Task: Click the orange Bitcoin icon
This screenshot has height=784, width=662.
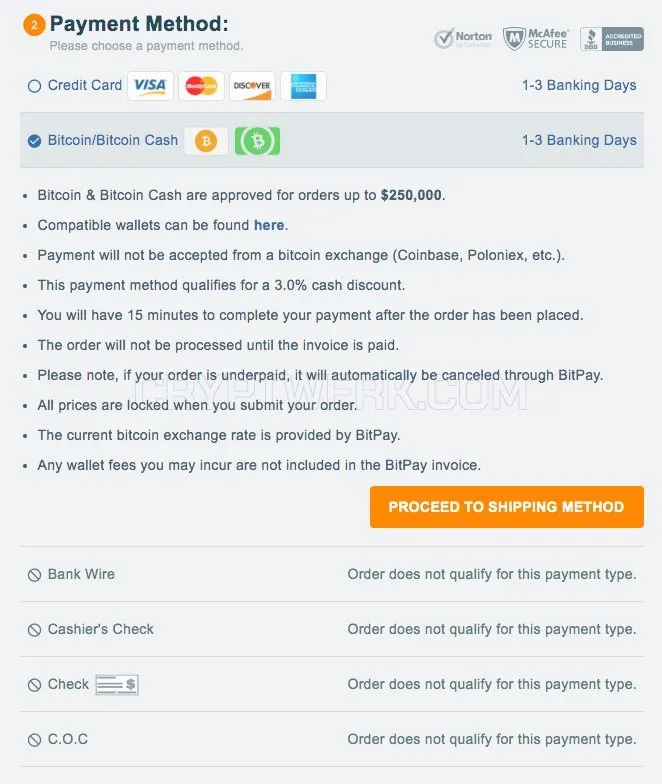Action: click(x=206, y=141)
